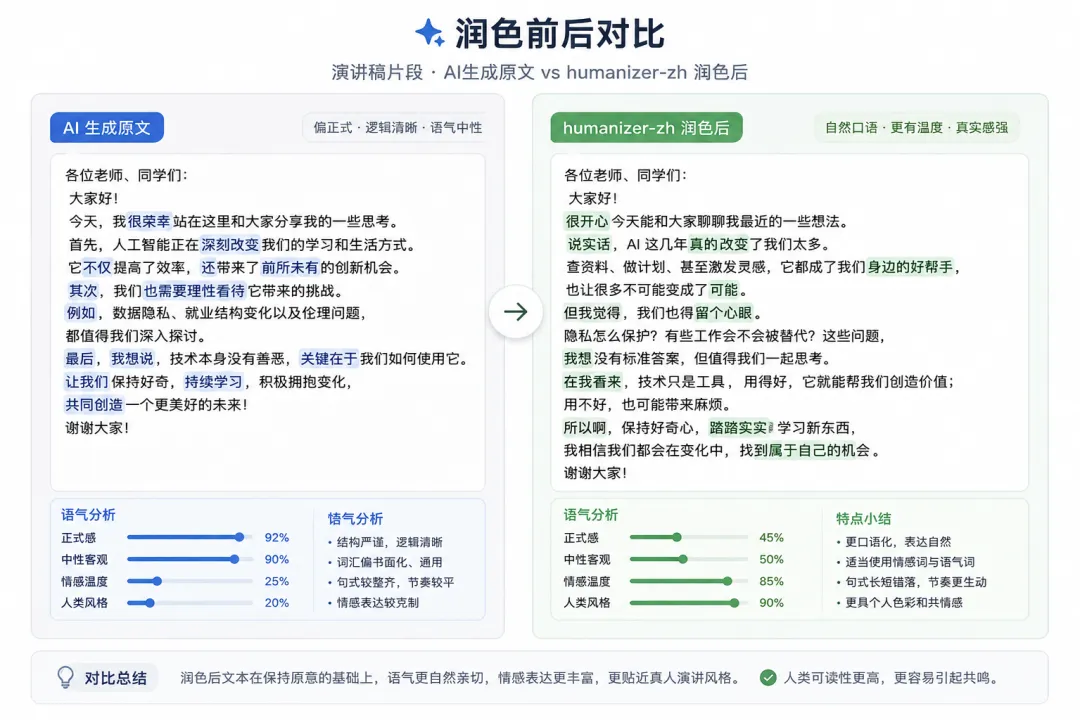Click the blue 中性客观 slider showing 90%
This screenshot has width=1080, height=720.
[189, 559]
